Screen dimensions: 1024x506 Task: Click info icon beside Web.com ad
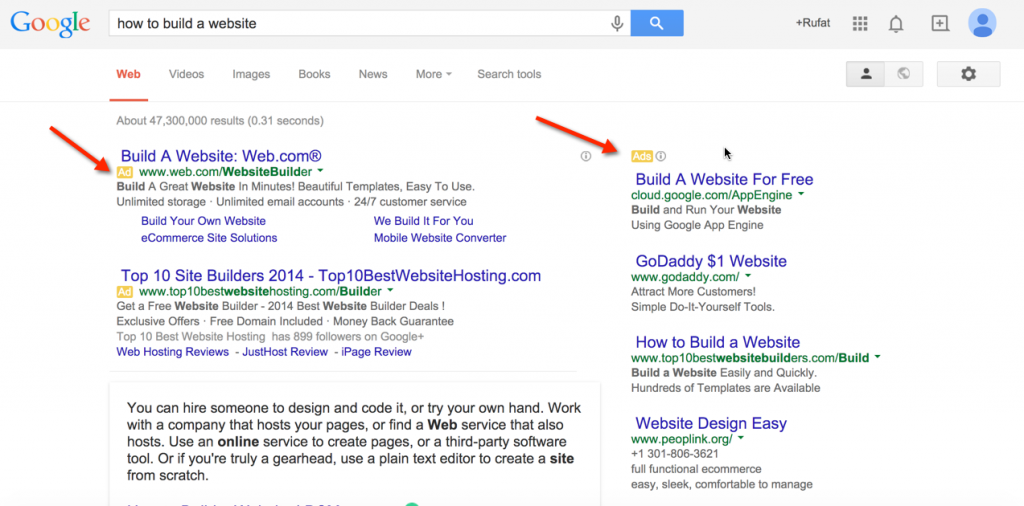(586, 156)
